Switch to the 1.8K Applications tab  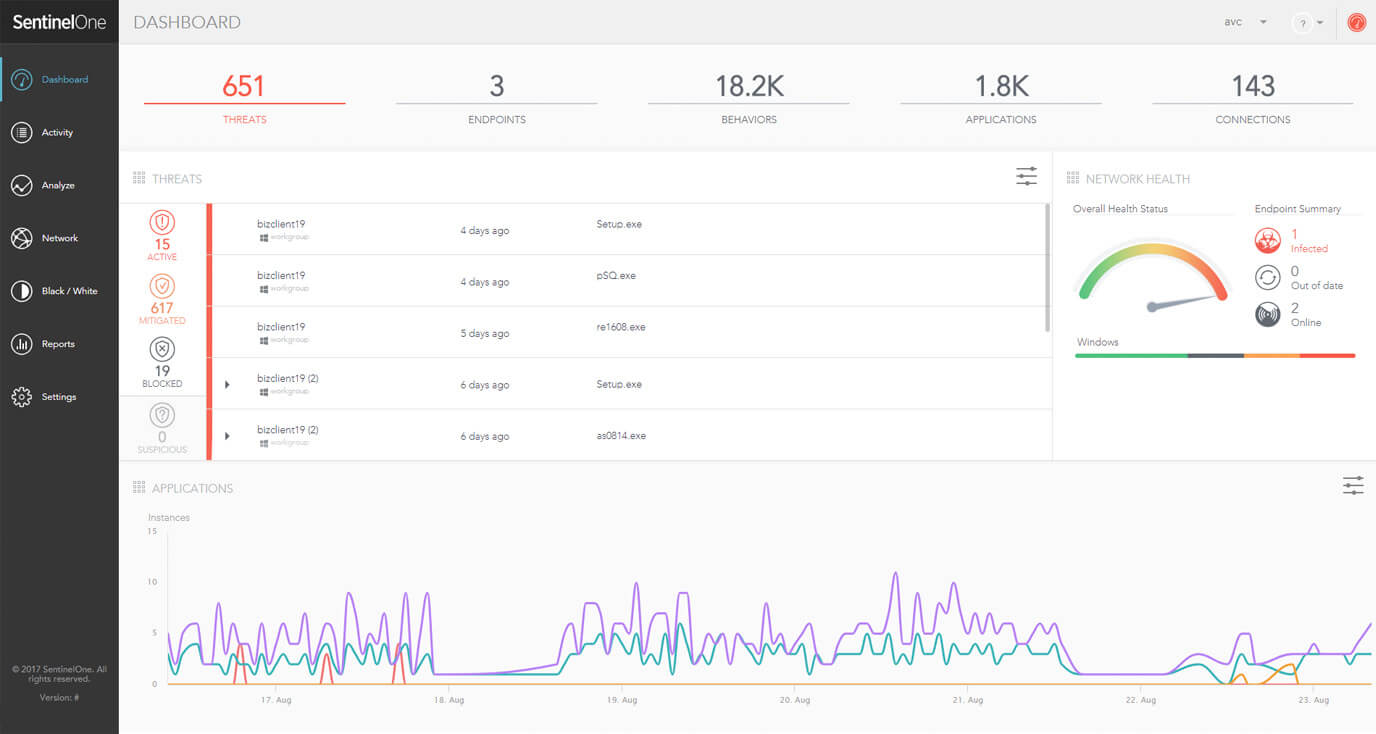pos(1001,98)
